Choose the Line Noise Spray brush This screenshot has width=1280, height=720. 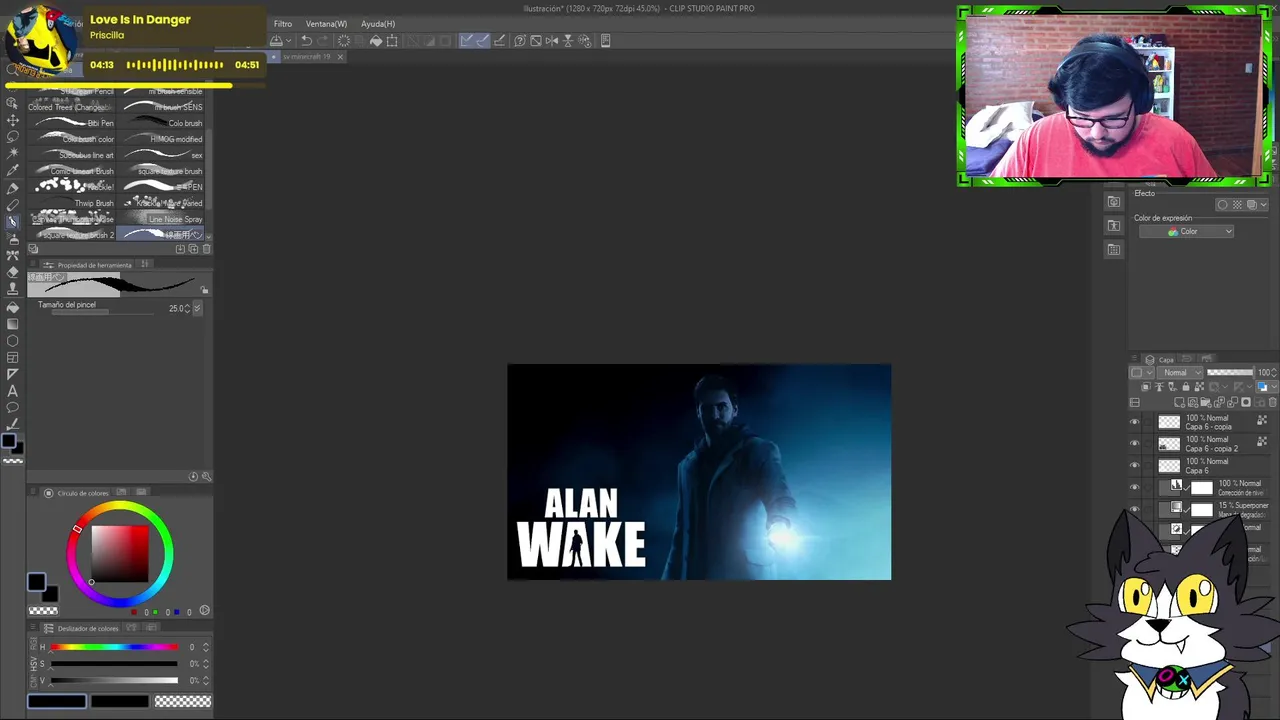(162, 219)
